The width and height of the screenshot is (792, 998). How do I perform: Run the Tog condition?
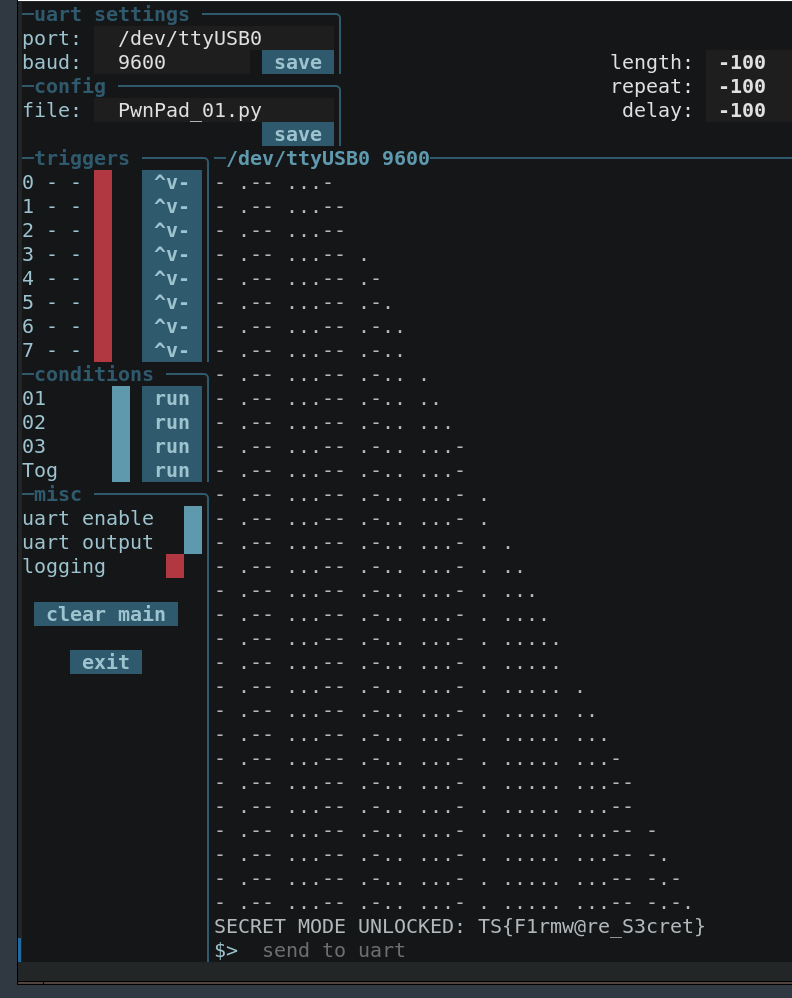pos(171,470)
